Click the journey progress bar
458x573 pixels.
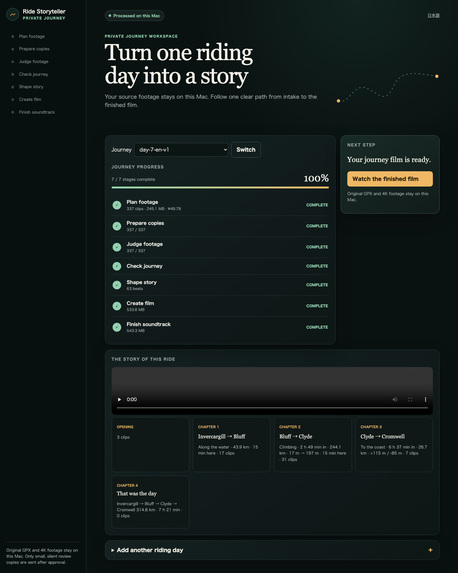point(220,187)
